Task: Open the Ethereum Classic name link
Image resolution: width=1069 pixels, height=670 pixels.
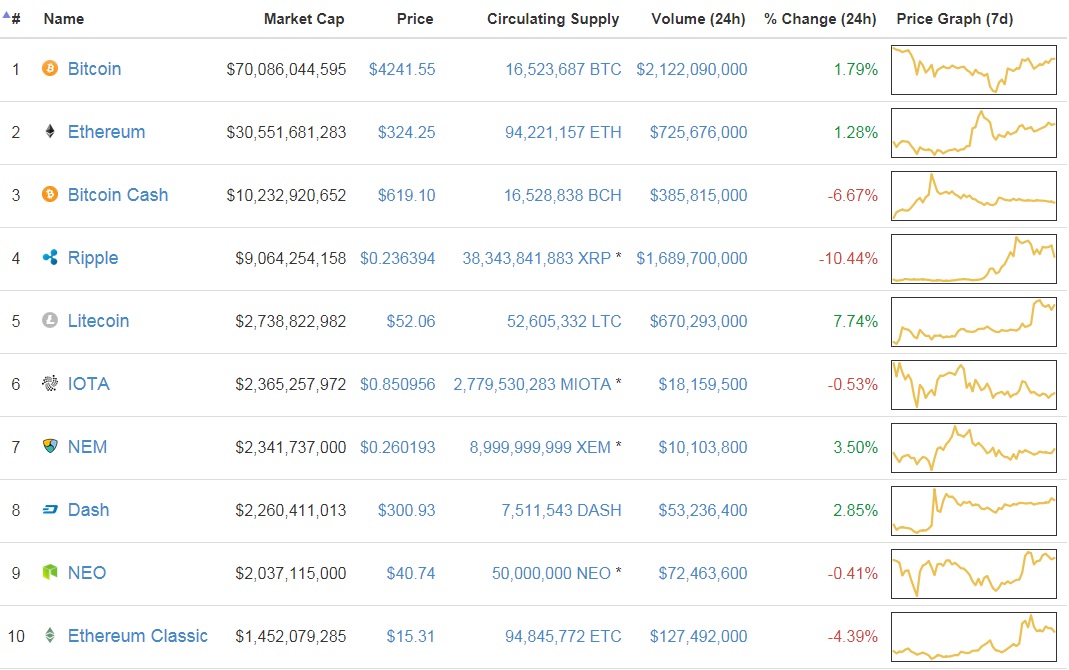Action: click(x=138, y=636)
